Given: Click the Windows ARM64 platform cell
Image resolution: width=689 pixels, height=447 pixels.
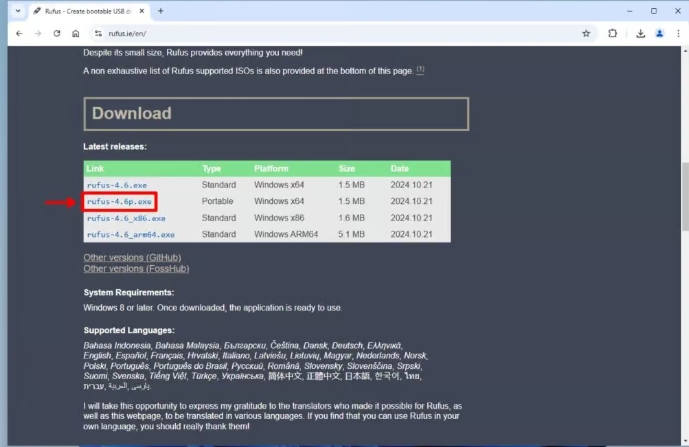Looking at the screenshot, I should pyautogui.click(x=286, y=234).
